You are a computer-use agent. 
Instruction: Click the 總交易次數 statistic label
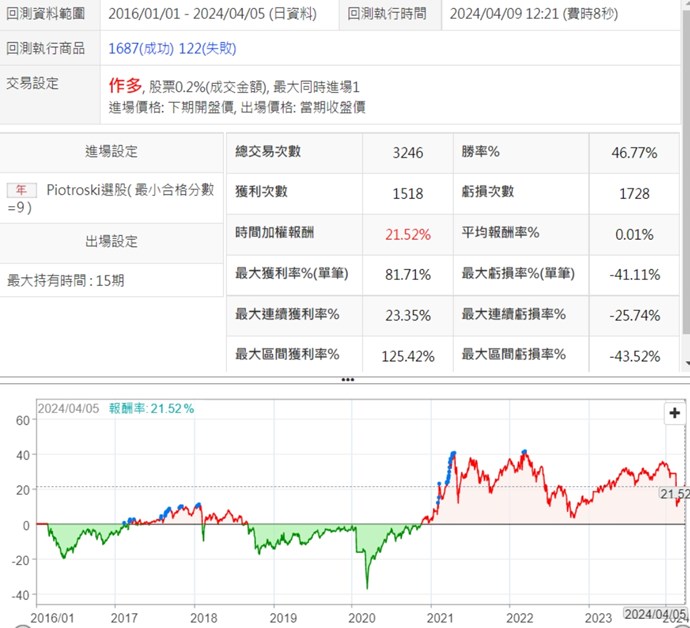(267, 152)
